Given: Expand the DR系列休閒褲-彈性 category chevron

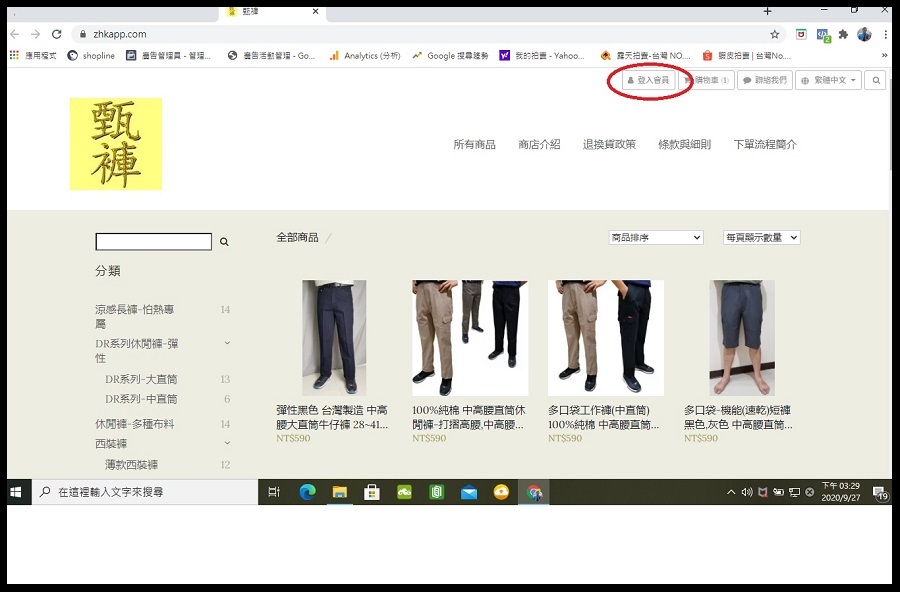Looking at the screenshot, I should pyautogui.click(x=227, y=342).
